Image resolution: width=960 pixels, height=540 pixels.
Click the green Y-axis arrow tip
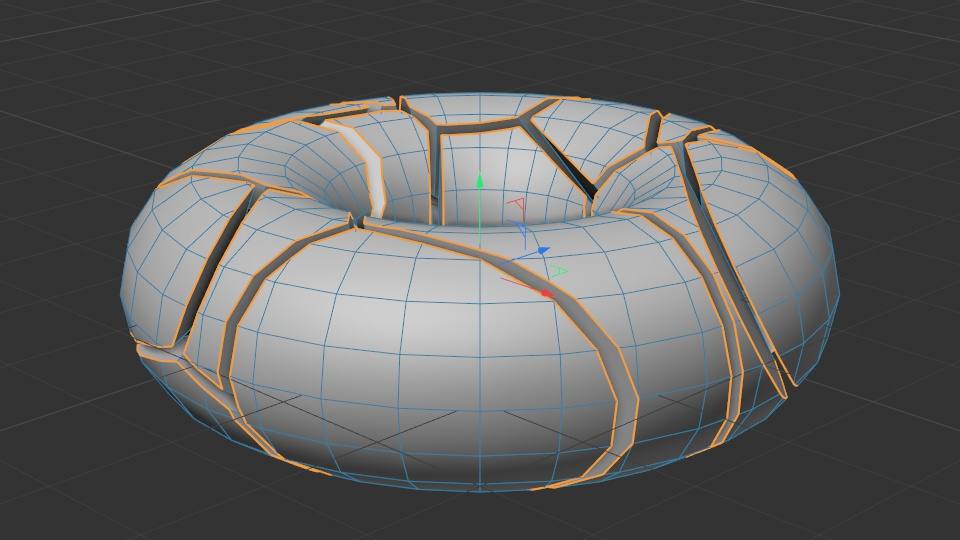coord(480,181)
